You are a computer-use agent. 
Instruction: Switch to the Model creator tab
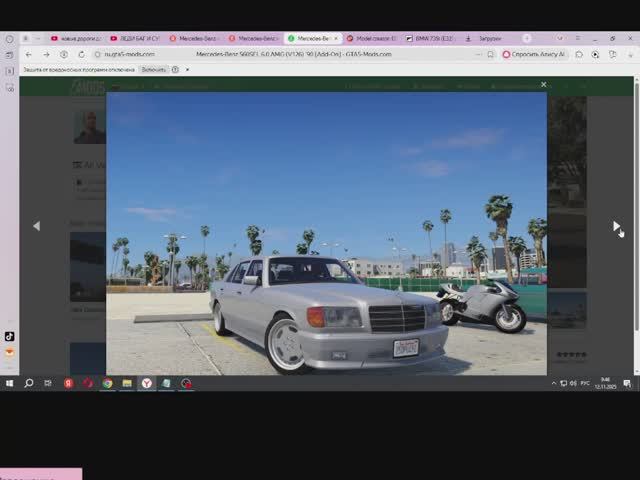click(372, 38)
